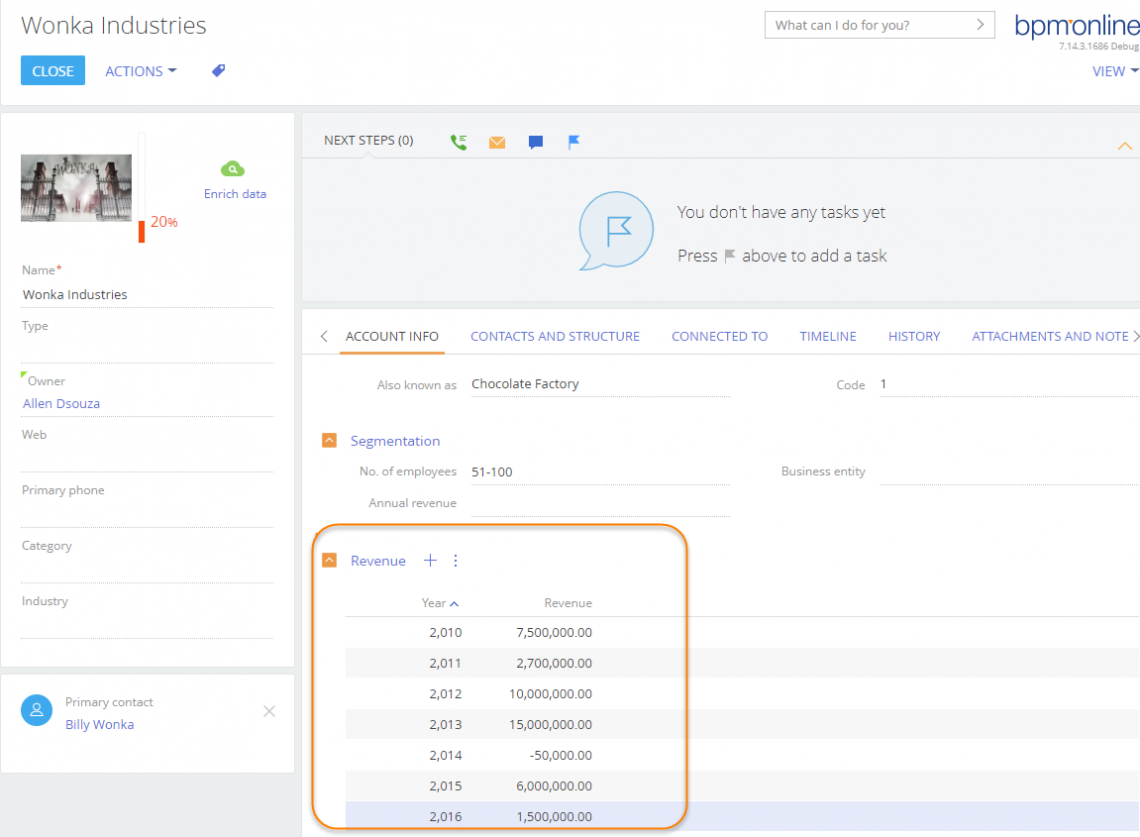Click the 15,000,000.00 revenue value
The image size is (1140, 837).
550,724
